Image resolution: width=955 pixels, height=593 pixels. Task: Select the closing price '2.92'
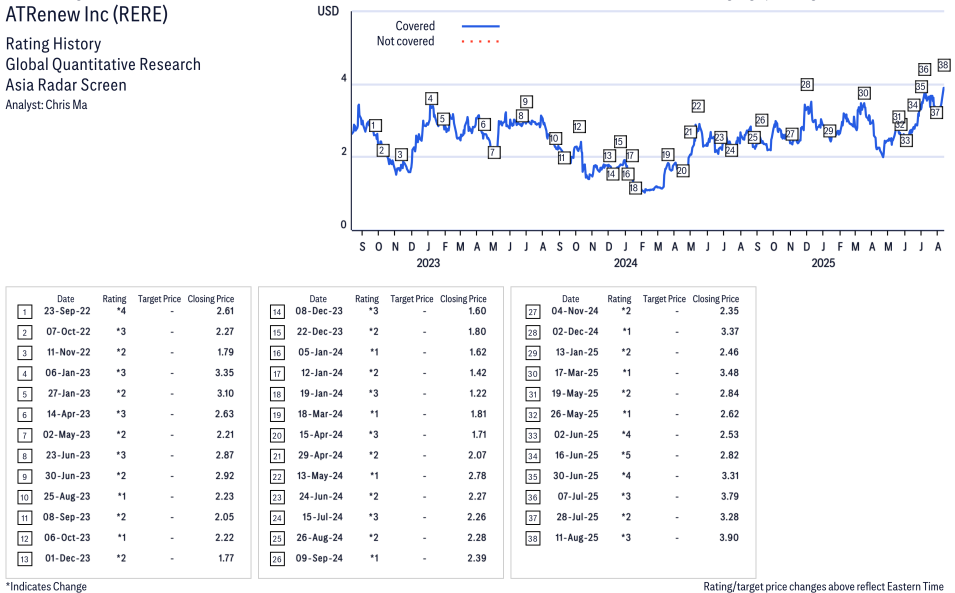225,476
